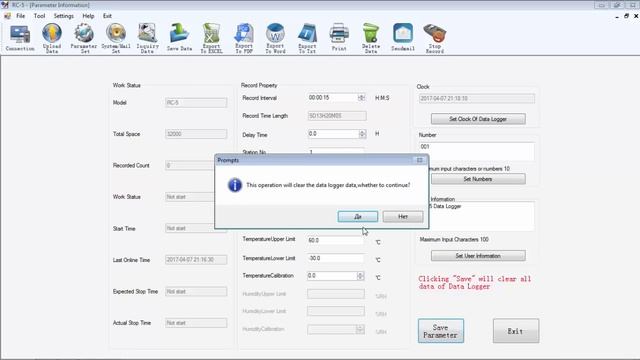Click the application icon beside File menu
This screenshot has width=640, height=360.
click(x=7, y=16)
